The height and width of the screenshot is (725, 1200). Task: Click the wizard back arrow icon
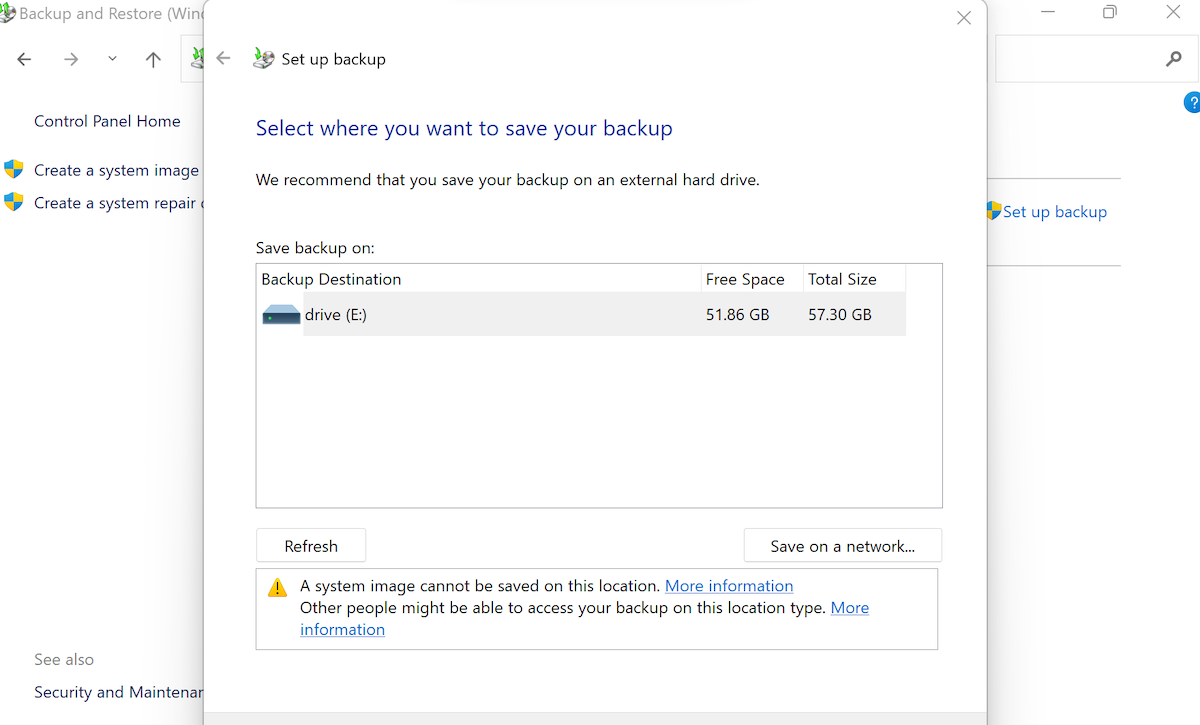pyautogui.click(x=224, y=58)
